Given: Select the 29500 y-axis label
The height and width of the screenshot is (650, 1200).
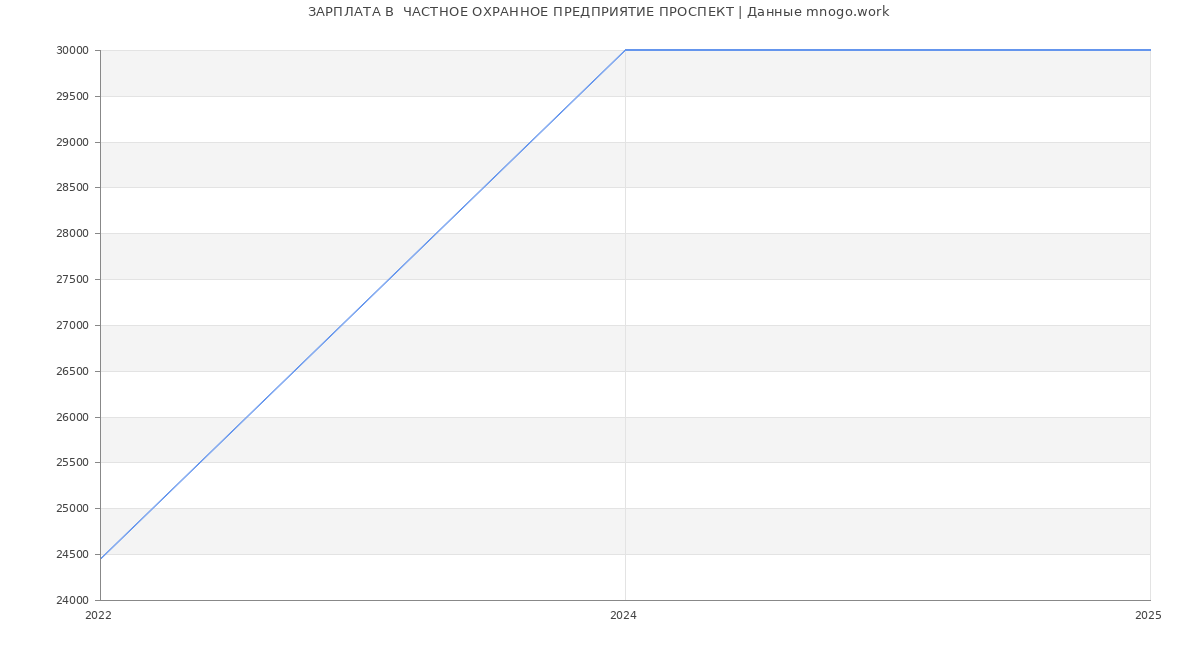Looking at the screenshot, I should coord(72,97).
